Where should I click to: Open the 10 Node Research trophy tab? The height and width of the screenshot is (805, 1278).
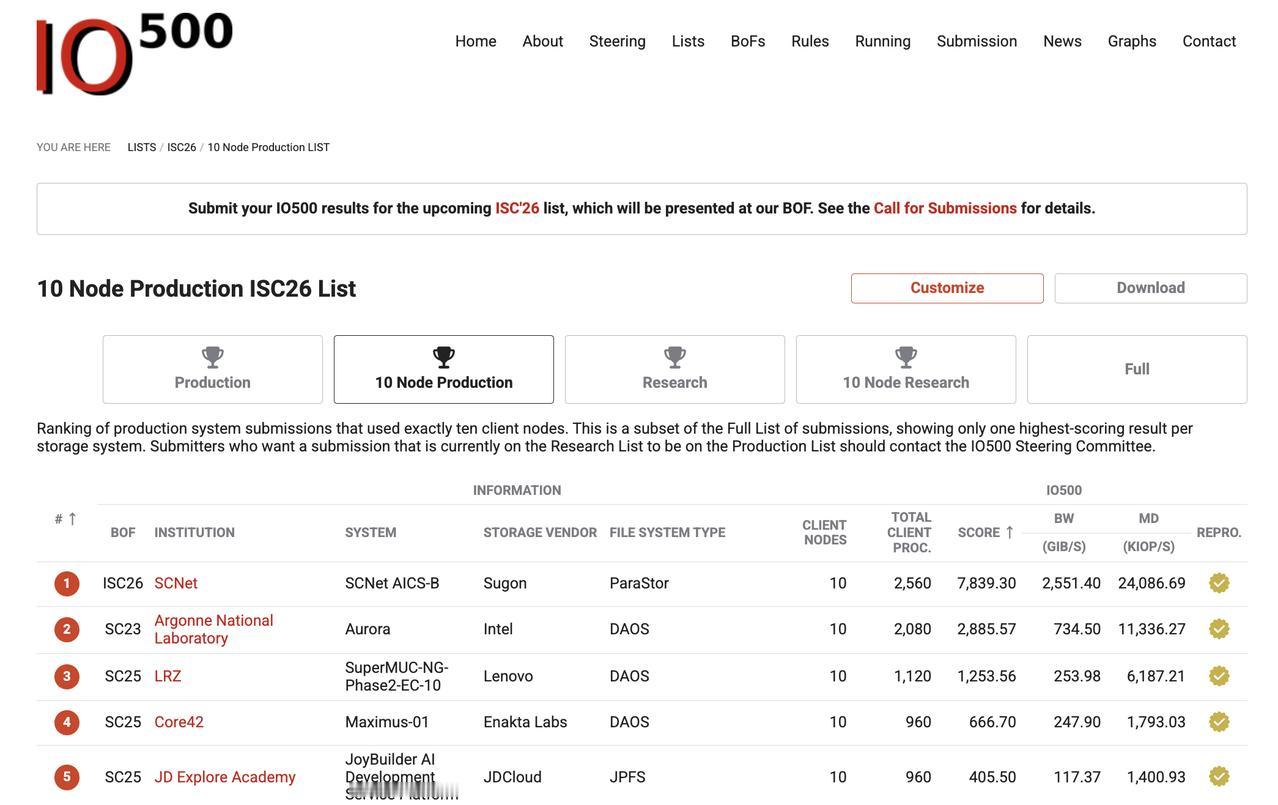click(906, 369)
